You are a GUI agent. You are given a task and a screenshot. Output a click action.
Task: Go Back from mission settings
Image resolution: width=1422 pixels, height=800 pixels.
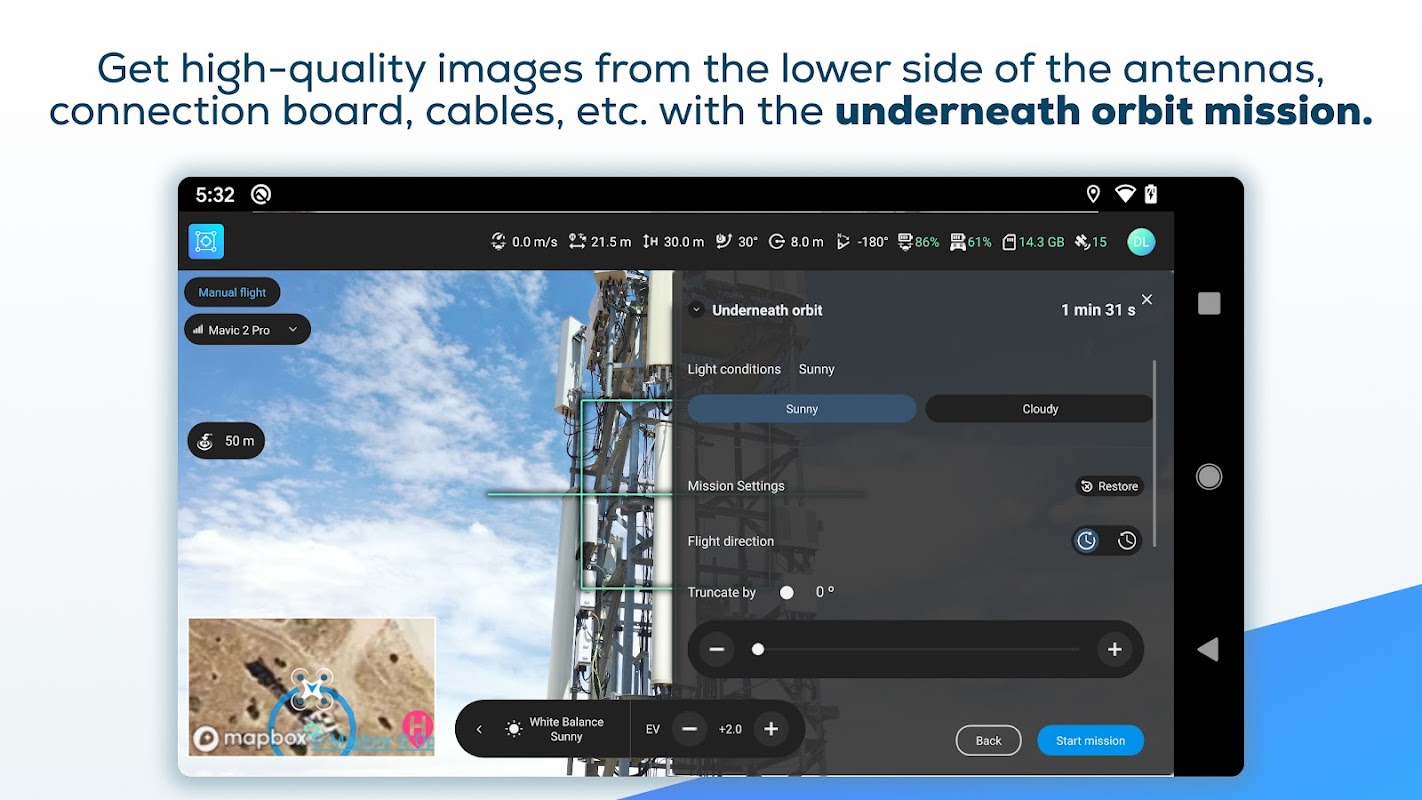988,741
